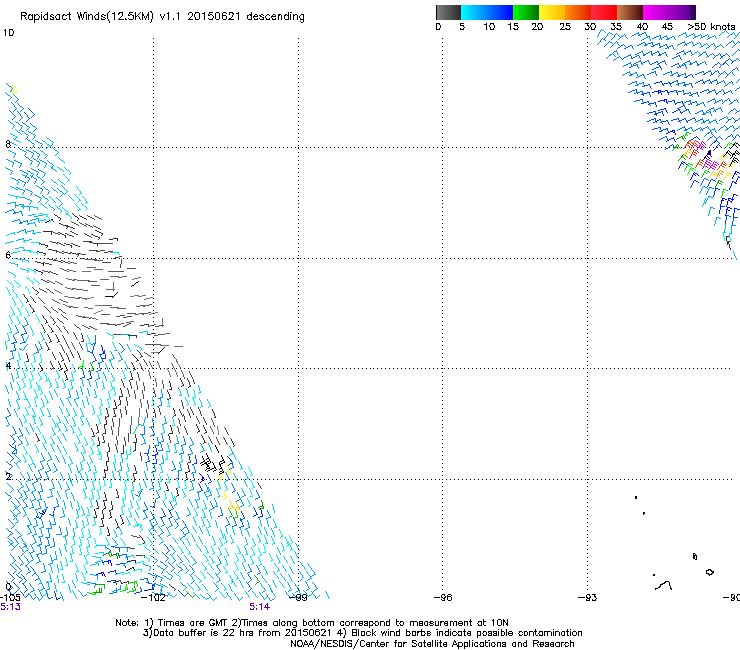
Task: Click the '25' legend tick label
Action: click(x=565, y=27)
